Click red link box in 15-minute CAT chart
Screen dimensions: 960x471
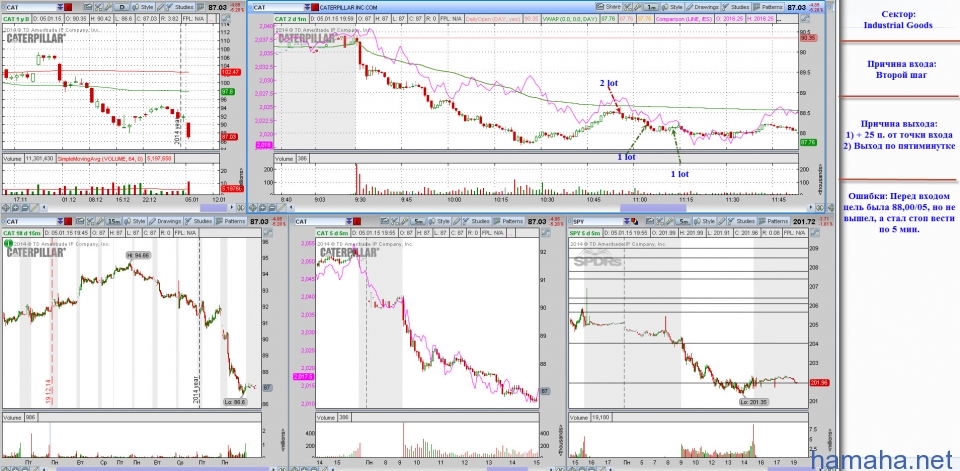point(68,221)
